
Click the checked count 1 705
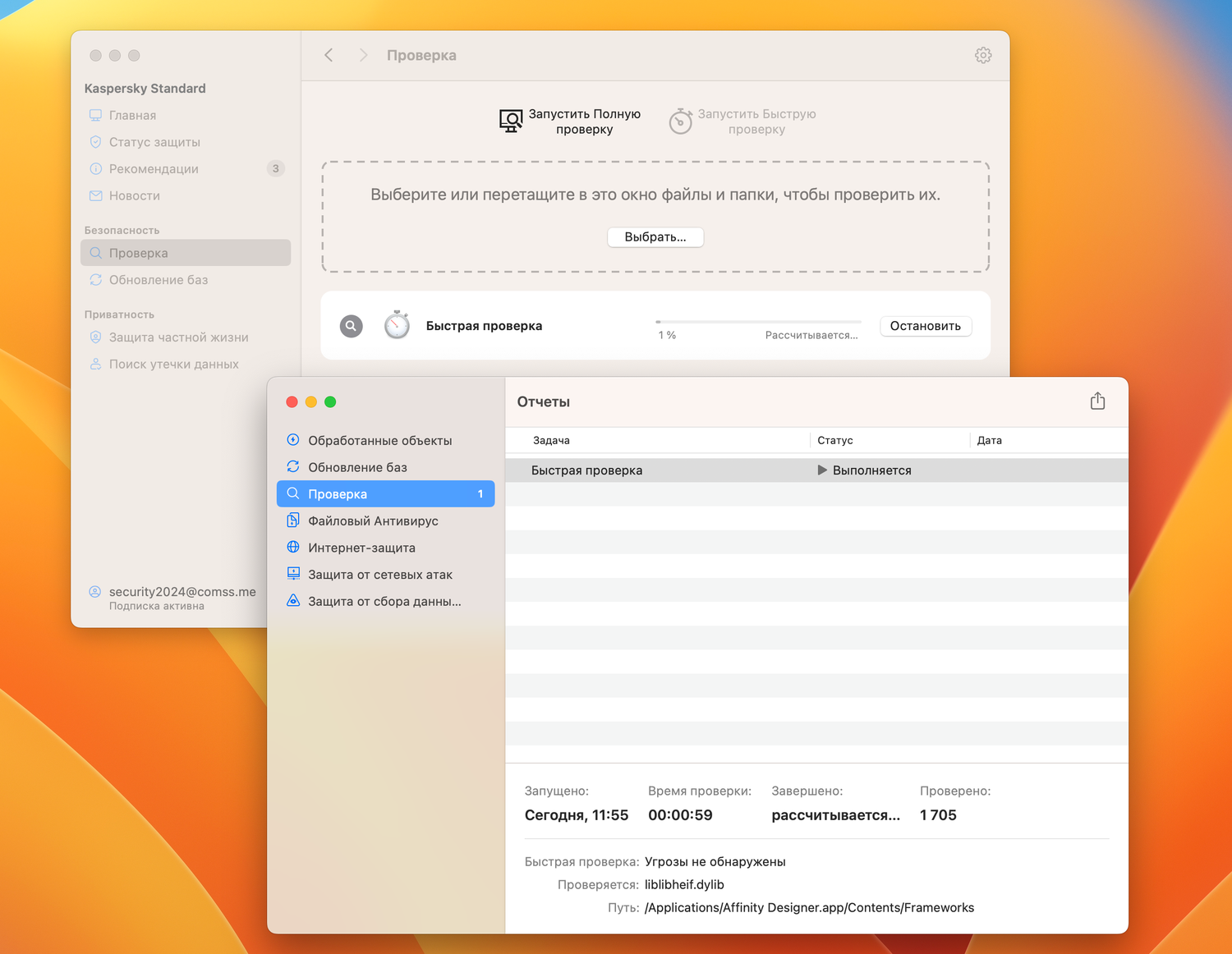[x=938, y=815]
